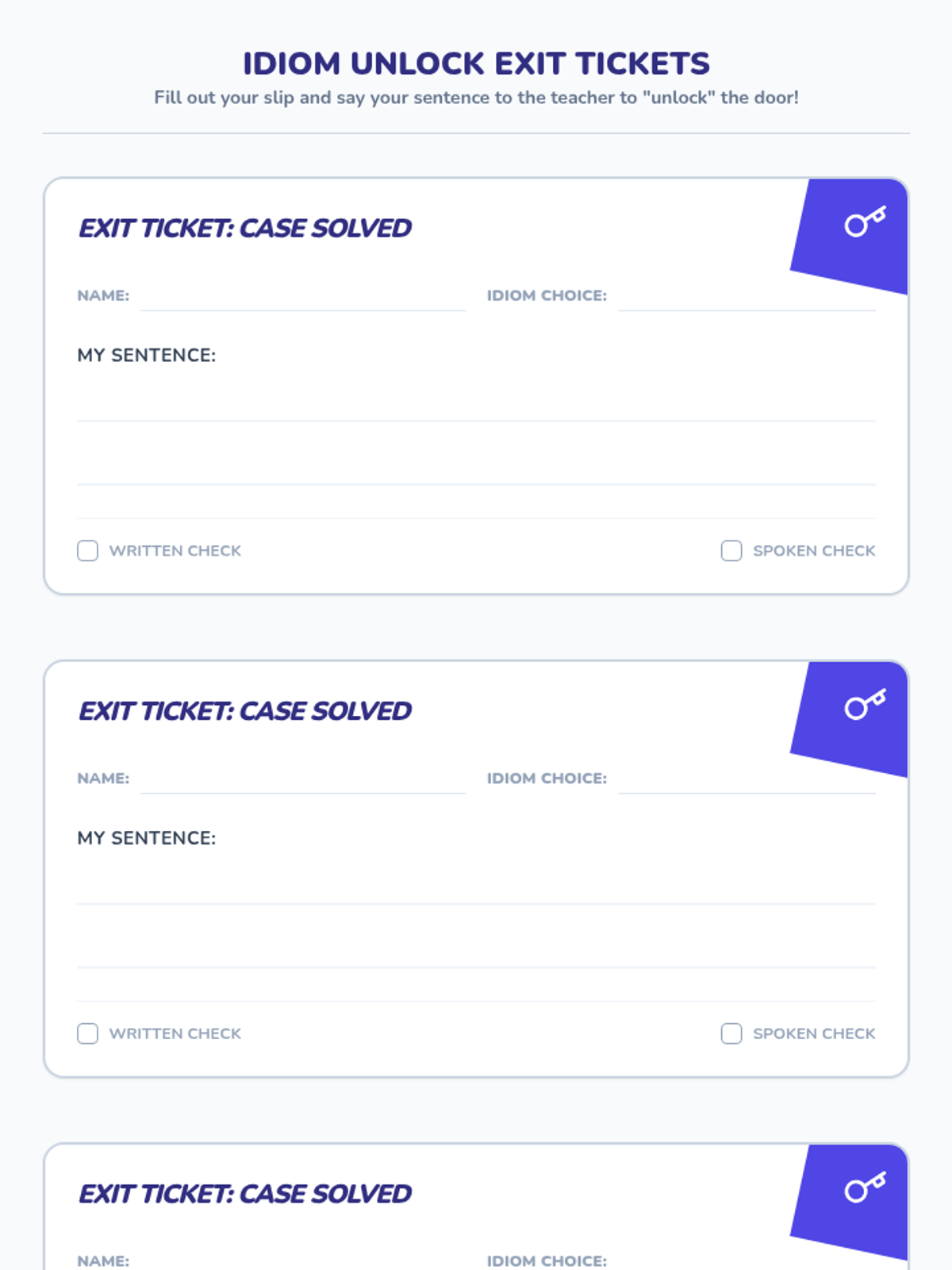Screen dimensions: 952x1270
Task: Click Idiom Choice field on first ticket
Action: tap(746, 297)
